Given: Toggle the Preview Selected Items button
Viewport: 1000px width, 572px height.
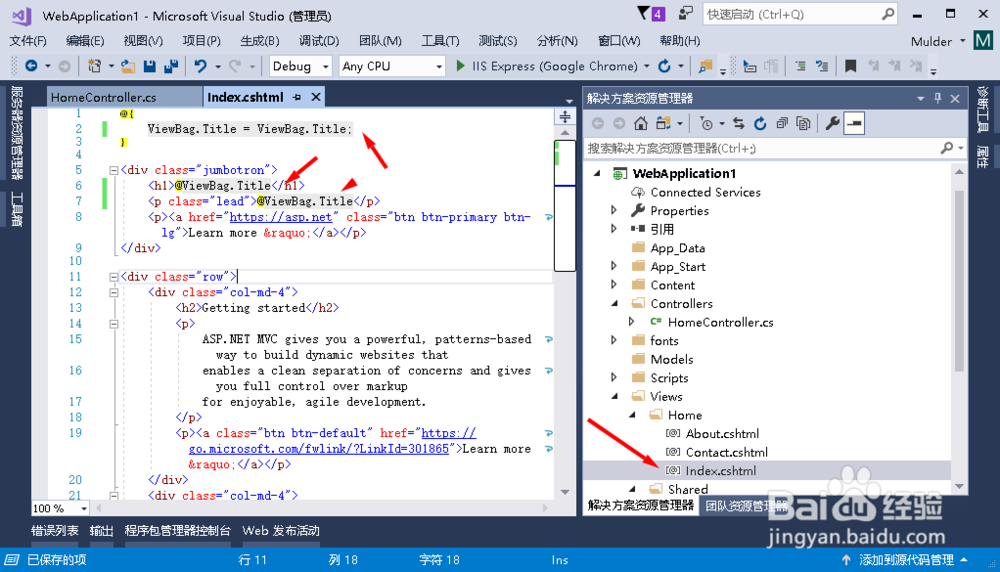Looking at the screenshot, I should [854, 123].
